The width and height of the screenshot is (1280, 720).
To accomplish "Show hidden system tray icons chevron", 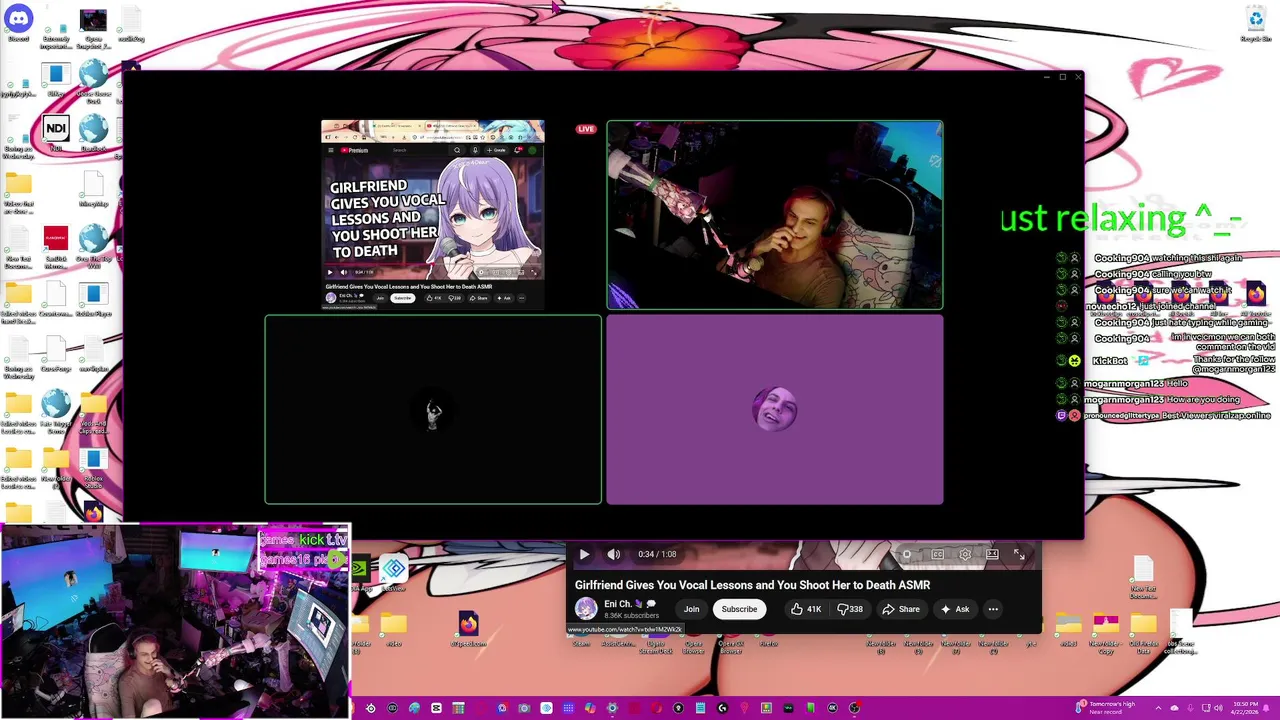I will point(1157,708).
